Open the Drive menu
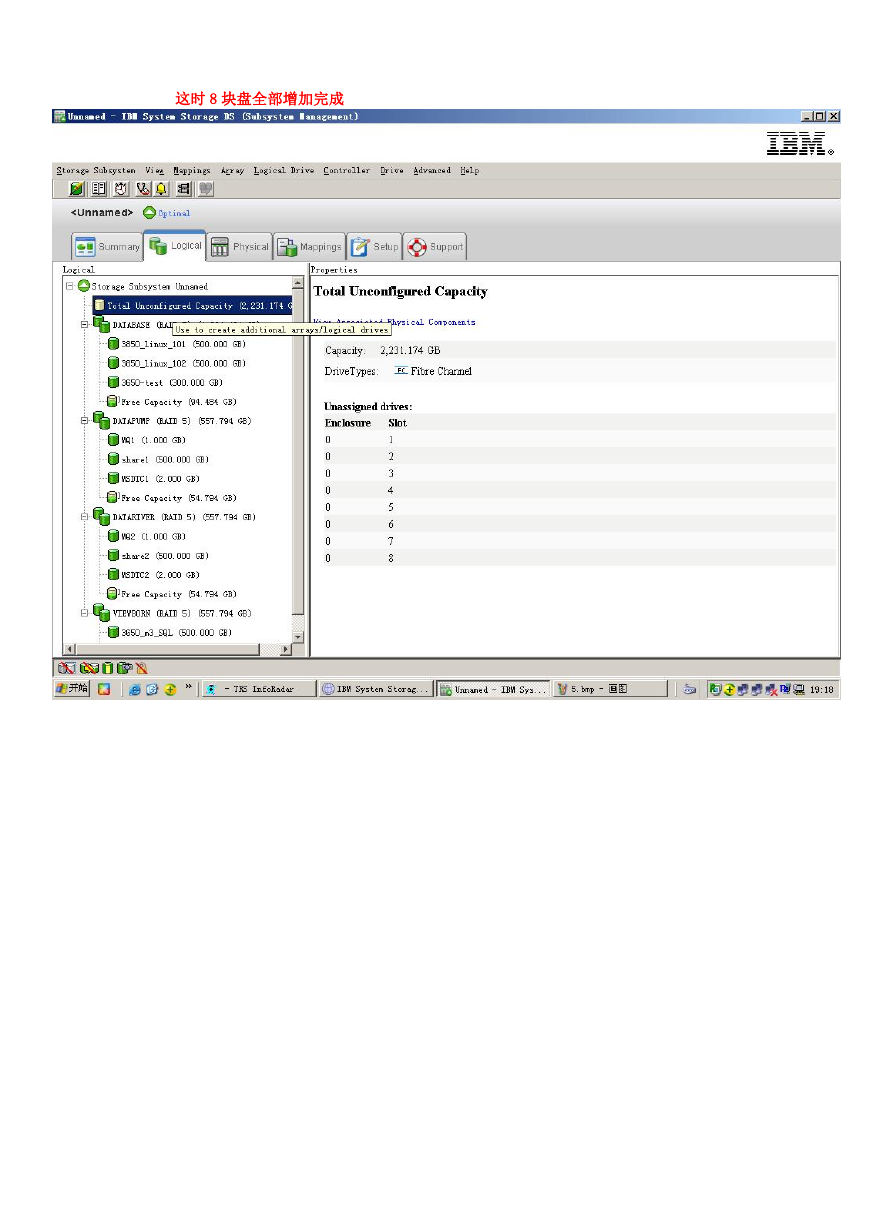Screen dimensions: 869x1228 pyautogui.click(x=392, y=170)
